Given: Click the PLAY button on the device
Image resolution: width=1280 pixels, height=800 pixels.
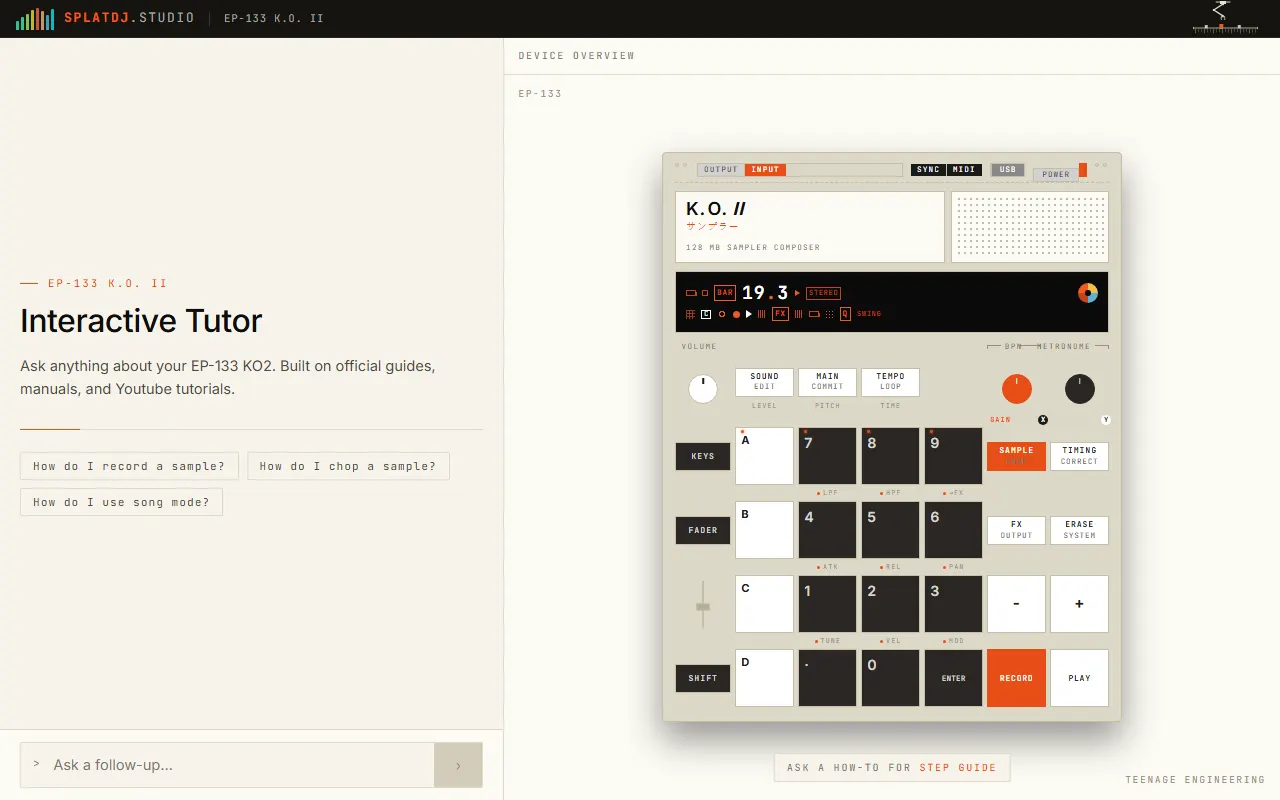Looking at the screenshot, I should click(1080, 678).
